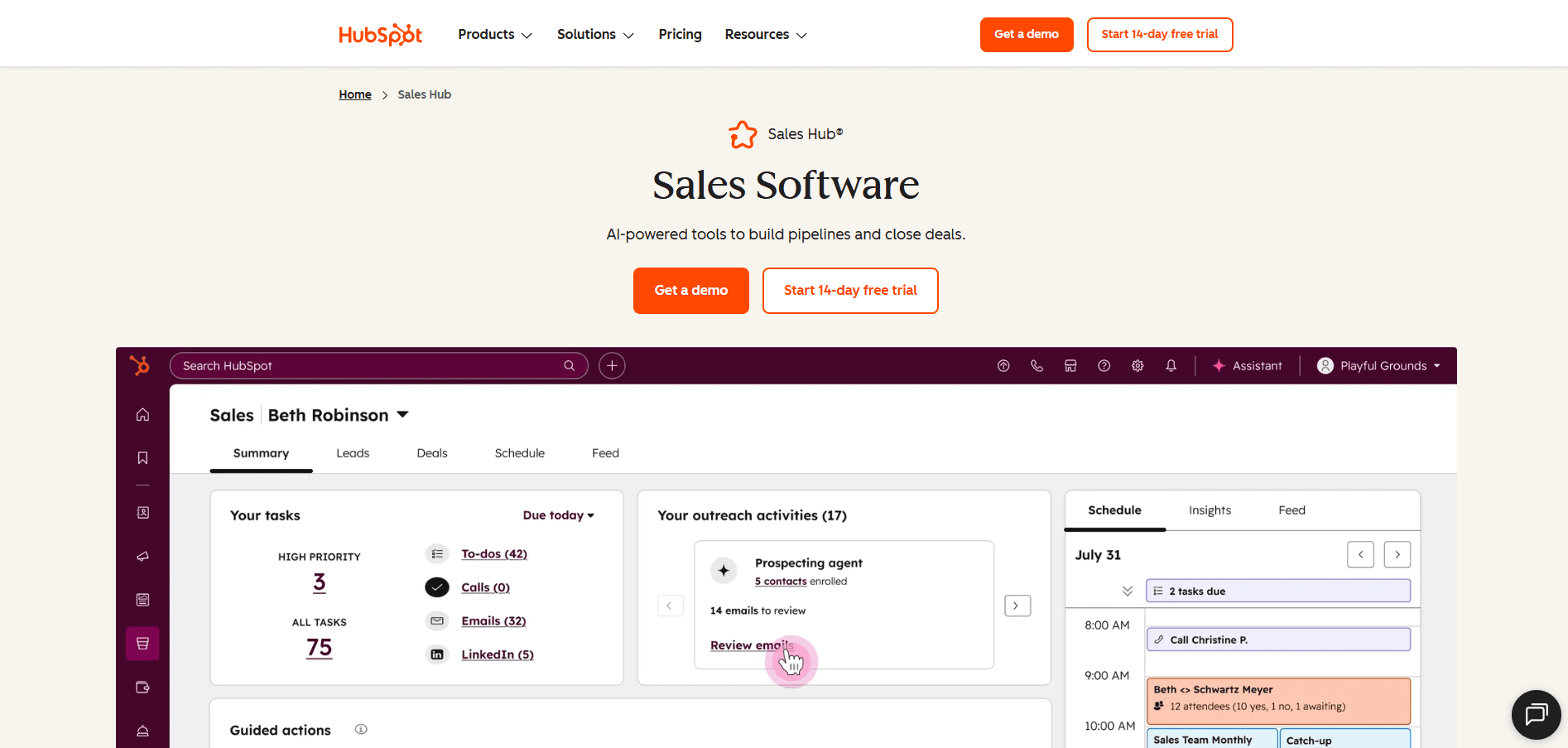Image resolution: width=1568 pixels, height=748 pixels.
Task: Click the bookmarks icon in sidebar
Action: point(142,458)
